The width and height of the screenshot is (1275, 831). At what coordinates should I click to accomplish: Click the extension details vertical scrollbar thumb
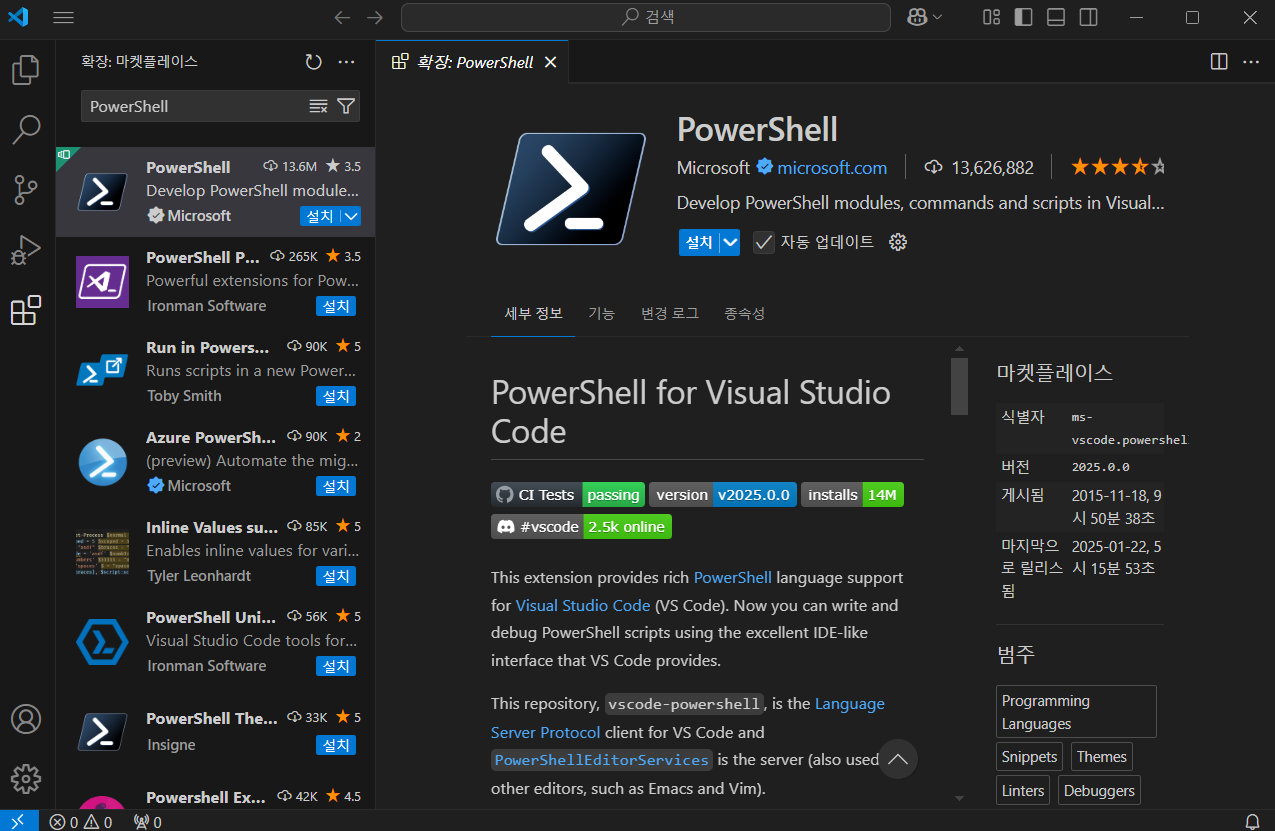[959, 385]
